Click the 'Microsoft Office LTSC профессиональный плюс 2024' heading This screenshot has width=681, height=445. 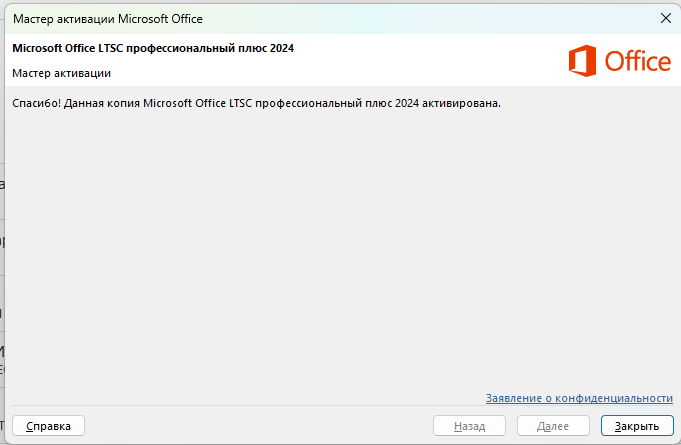(153, 48)
